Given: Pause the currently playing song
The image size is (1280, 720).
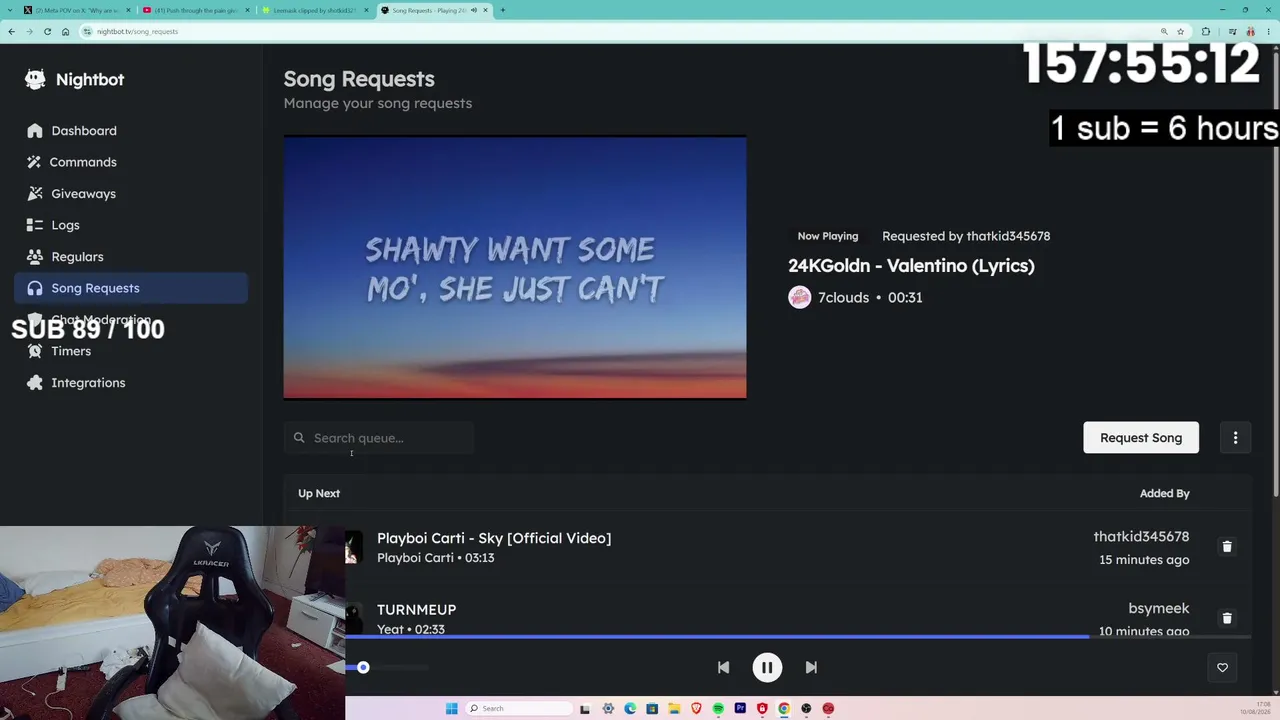Looking at the screenshot, I should [767, 668].
